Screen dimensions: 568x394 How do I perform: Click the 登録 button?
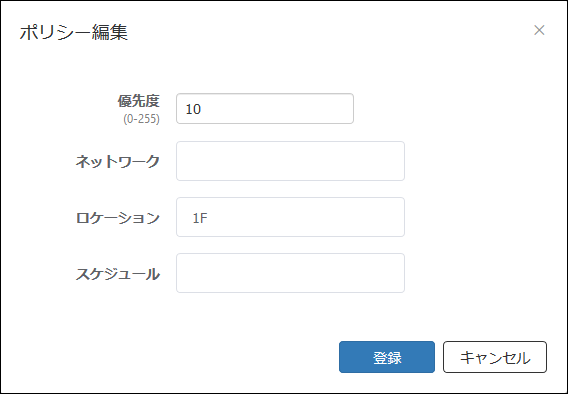387,357
